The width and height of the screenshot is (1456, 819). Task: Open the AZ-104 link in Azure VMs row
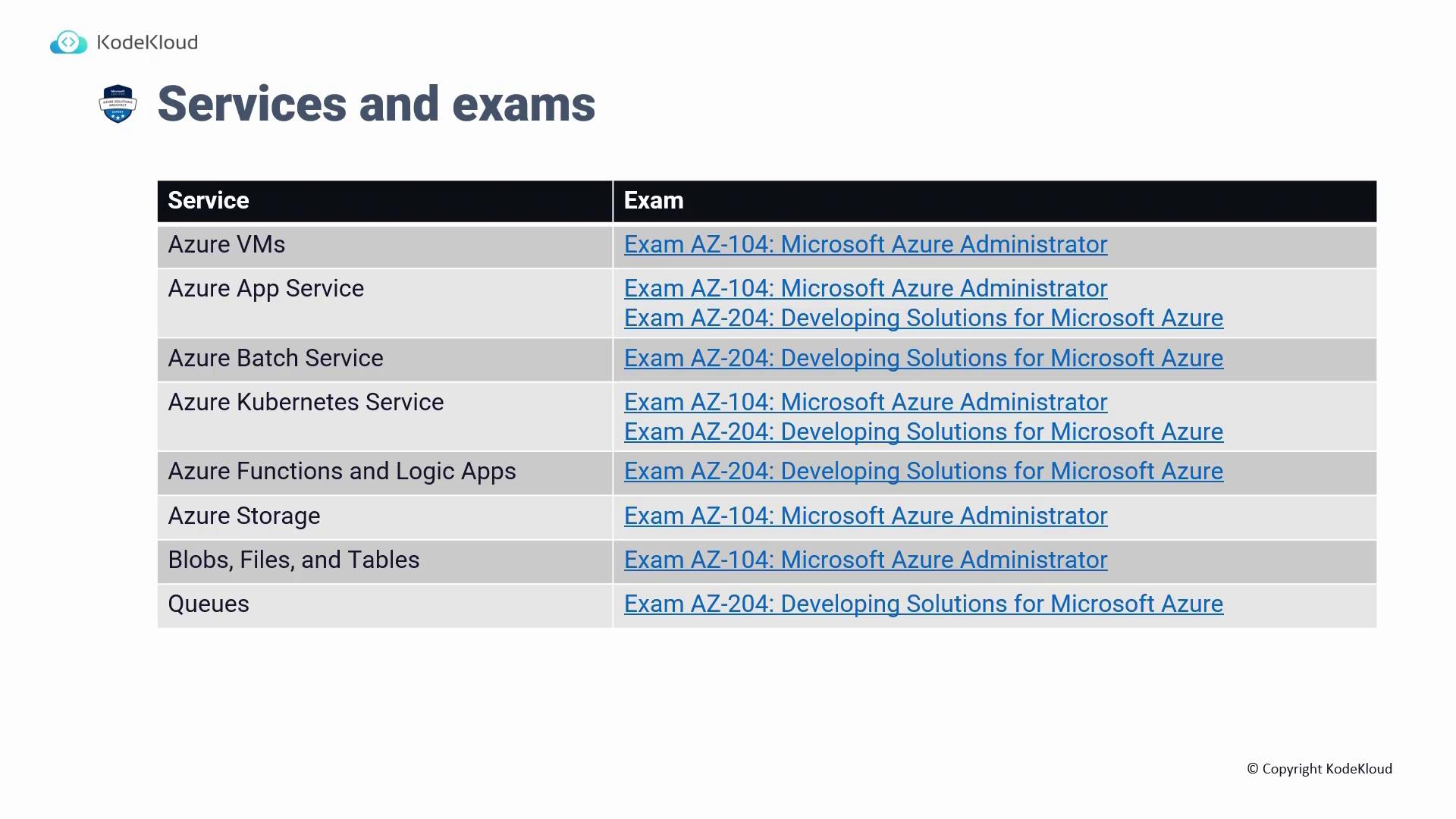coord(864,244)
